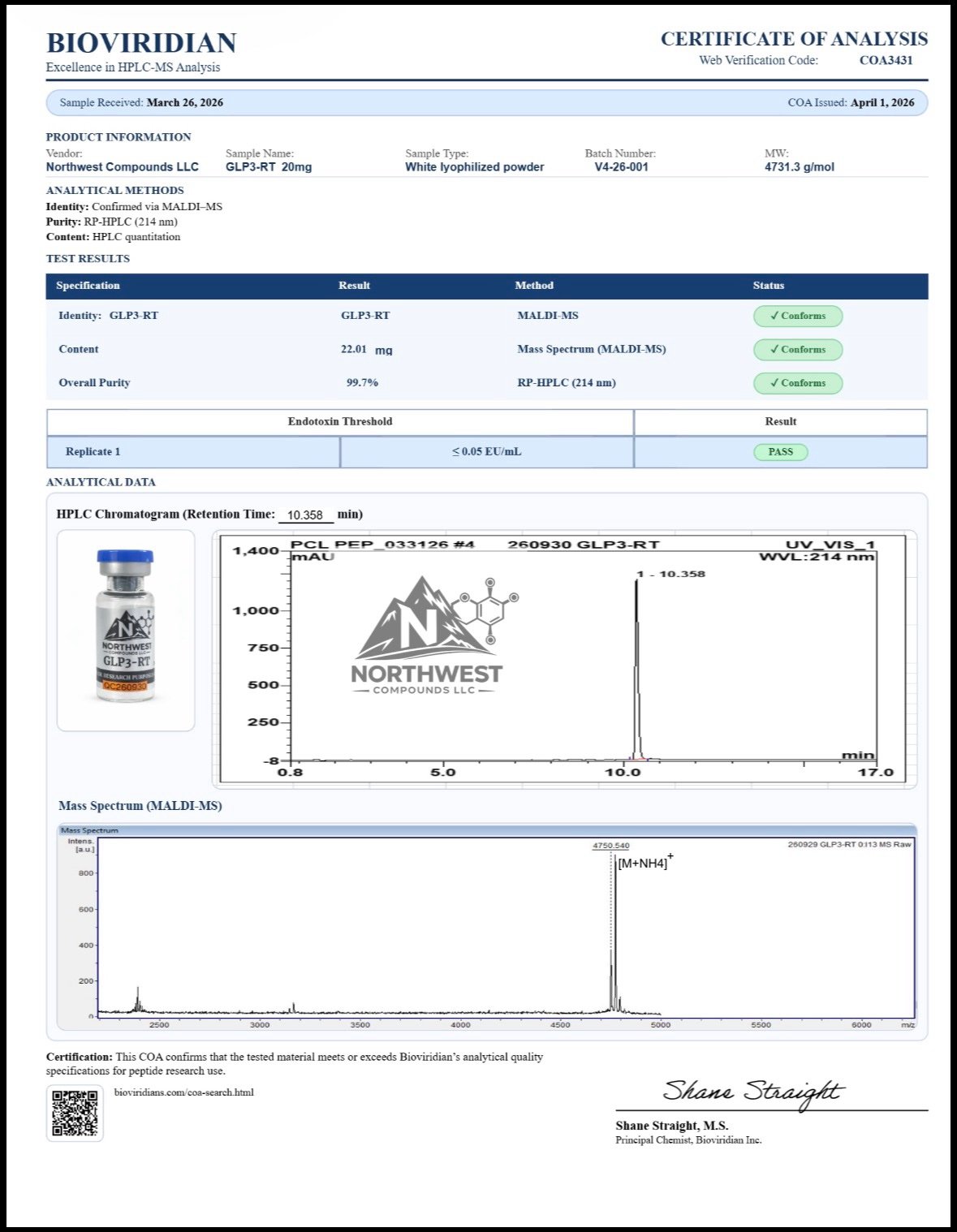Click the Overall Purity Conforms badge
957x1232 pixels.
[x=797, y=383]
